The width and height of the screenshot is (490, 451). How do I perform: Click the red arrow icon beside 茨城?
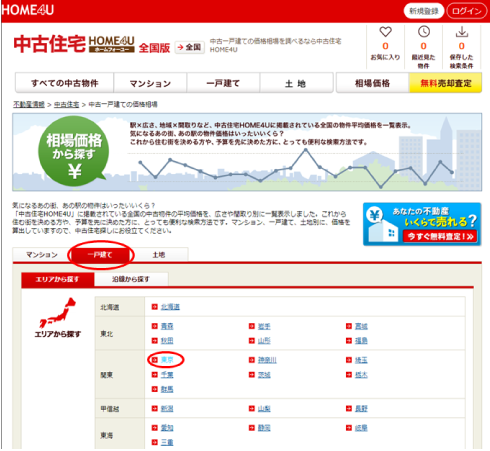[x=252, y=375]
